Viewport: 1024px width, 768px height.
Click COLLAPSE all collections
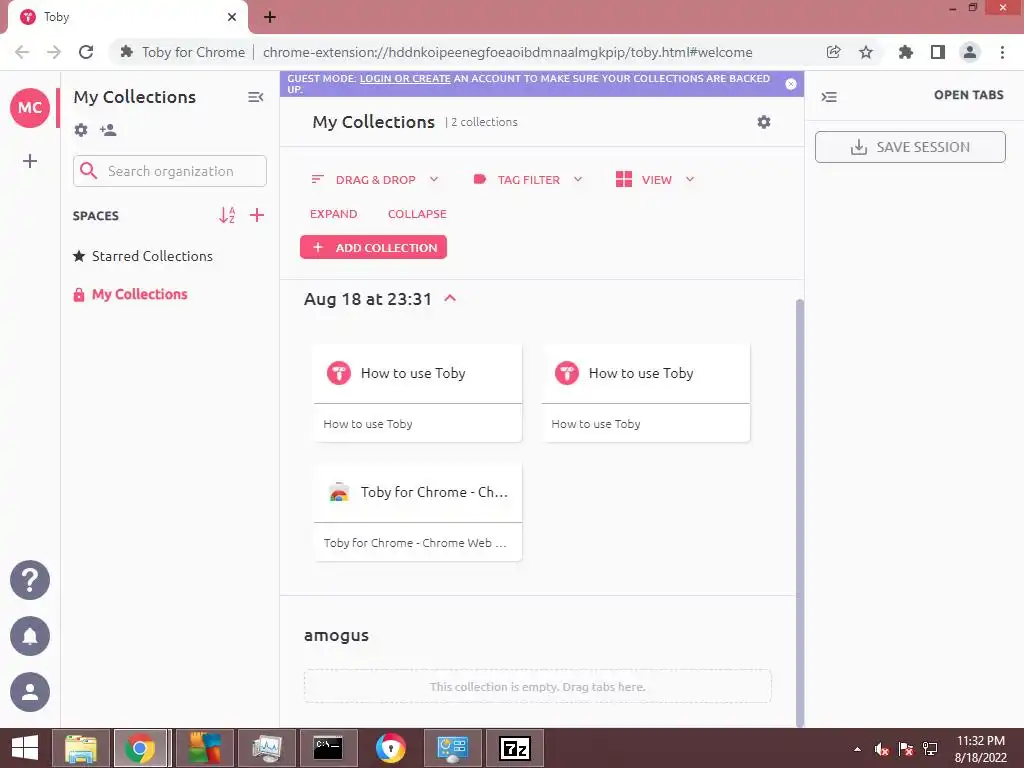click(x=417, y=214)
